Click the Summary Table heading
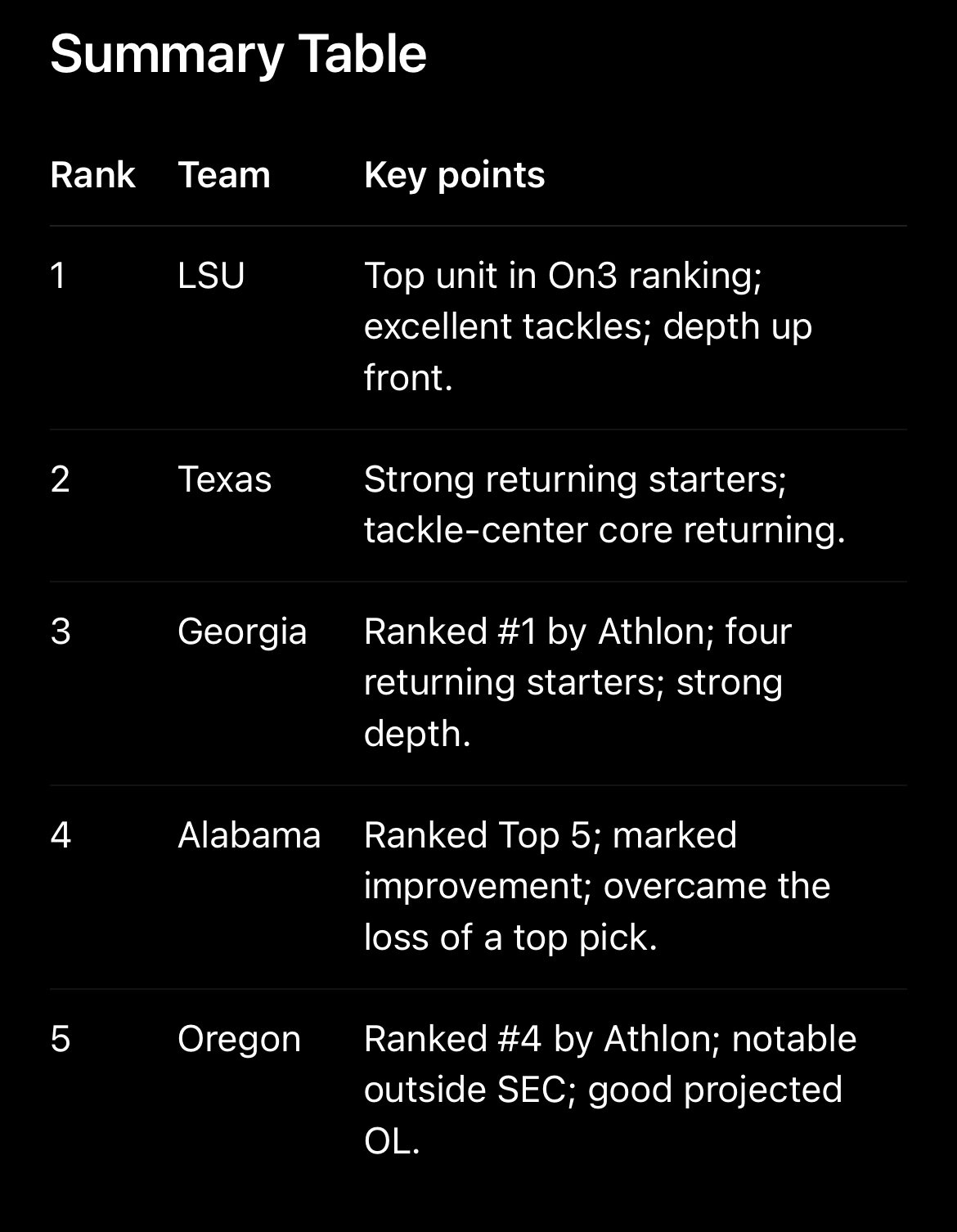The width and height of the screenshot is (957, 1232). [238, 54]
